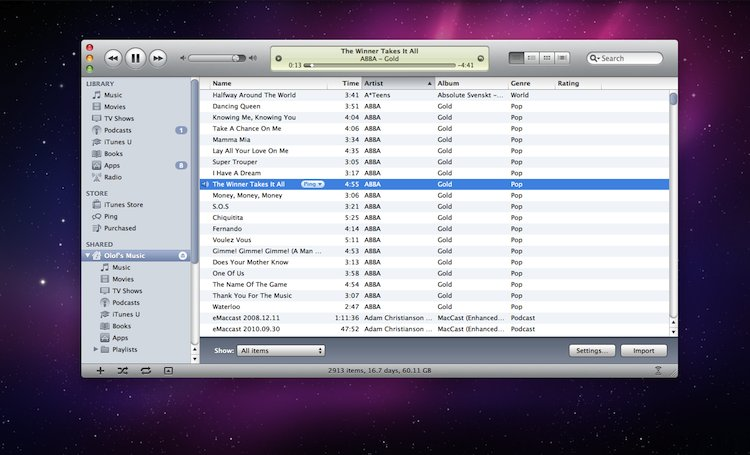Select eMaccast 2010.09.30 podcast row
This screenshot has width=750, height=455.
point(434,329)
